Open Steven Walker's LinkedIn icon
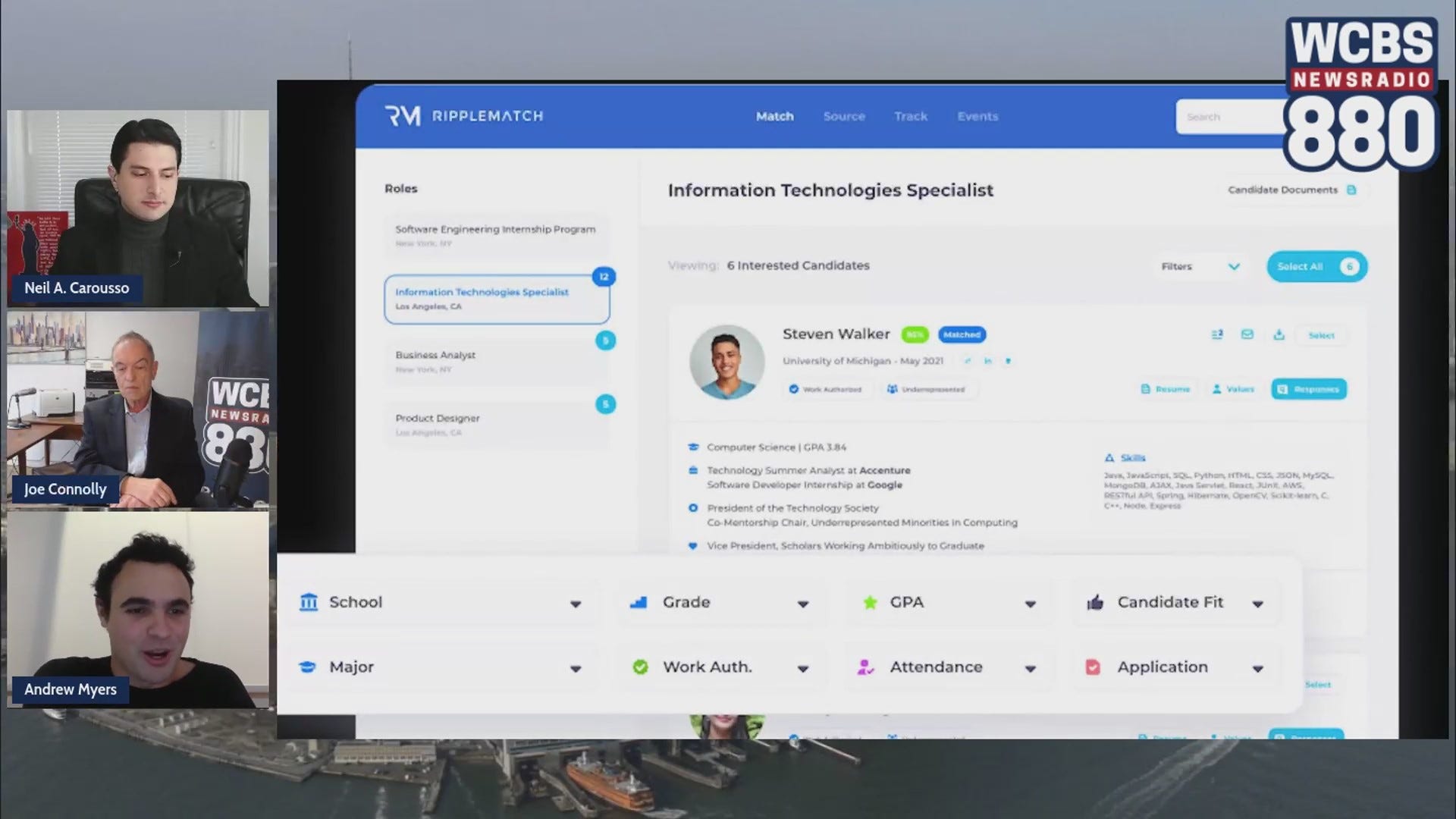 click(x=987, y=361)
